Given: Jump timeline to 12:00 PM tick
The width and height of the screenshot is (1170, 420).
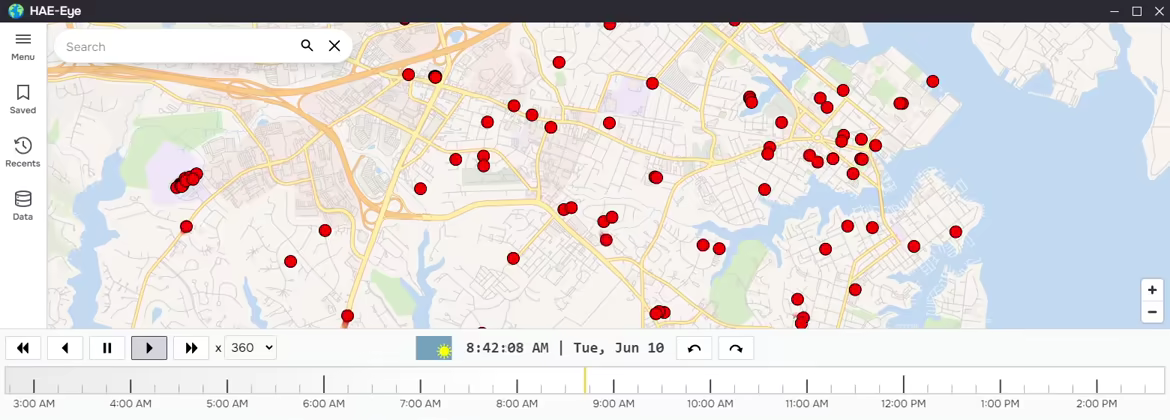Looking at the screenshot, I should pyautogui.click(x=904, y=384).
